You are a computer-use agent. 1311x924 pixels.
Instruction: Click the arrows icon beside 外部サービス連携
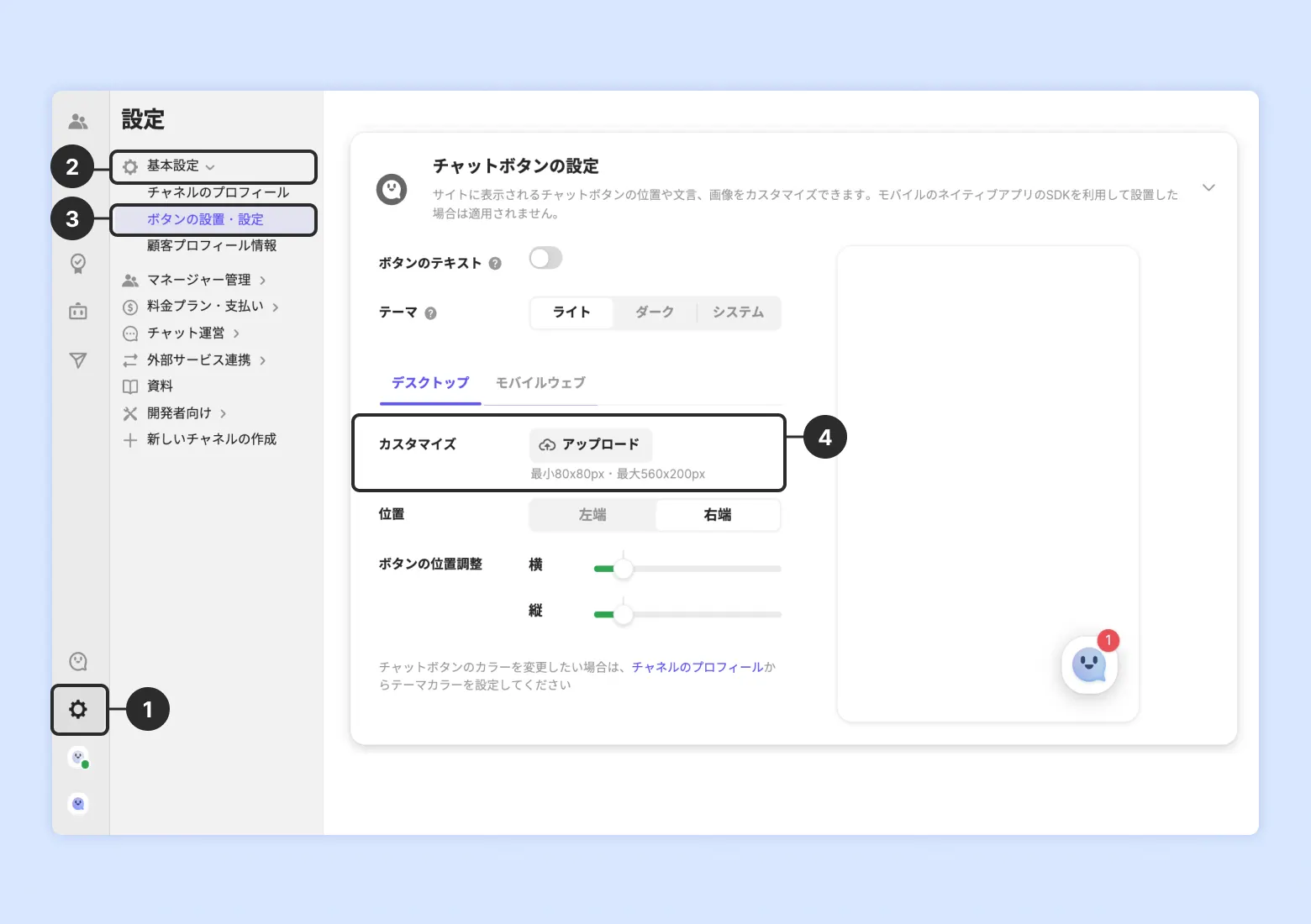pyautogui.click(x=130, y=360)
